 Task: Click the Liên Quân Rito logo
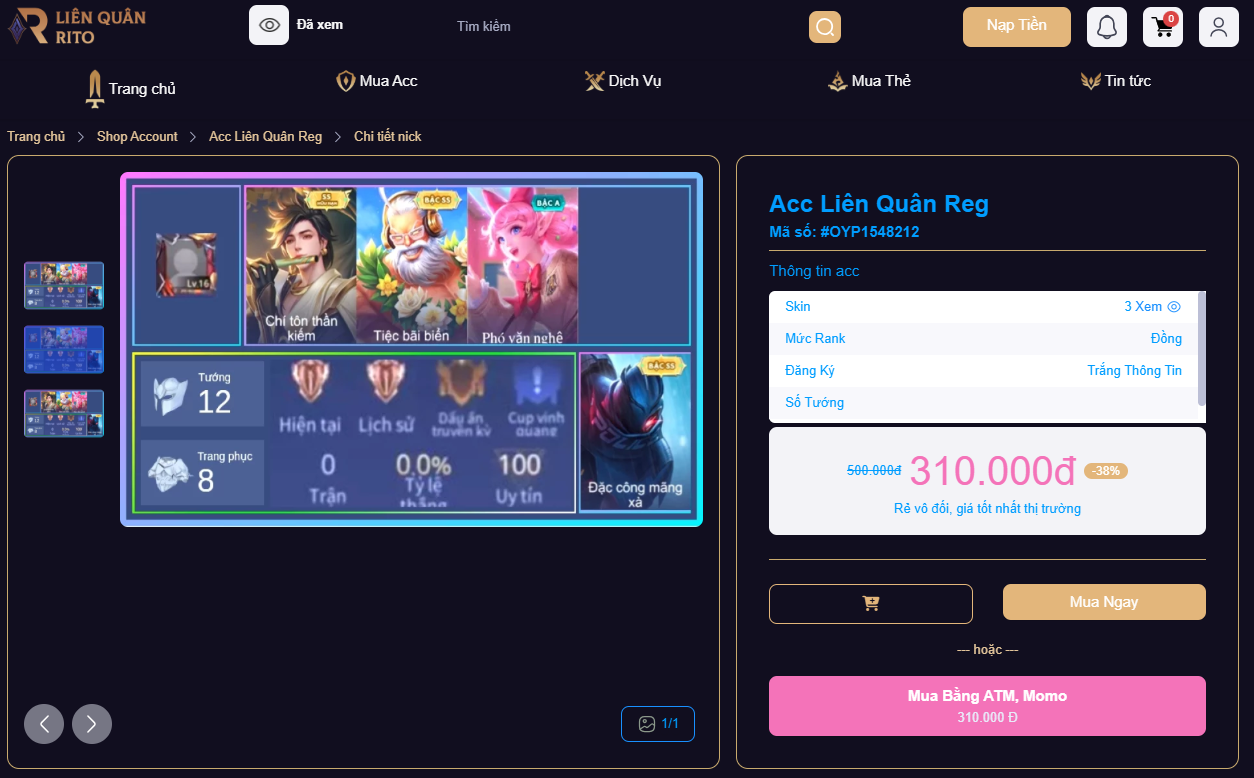point(77,27)
